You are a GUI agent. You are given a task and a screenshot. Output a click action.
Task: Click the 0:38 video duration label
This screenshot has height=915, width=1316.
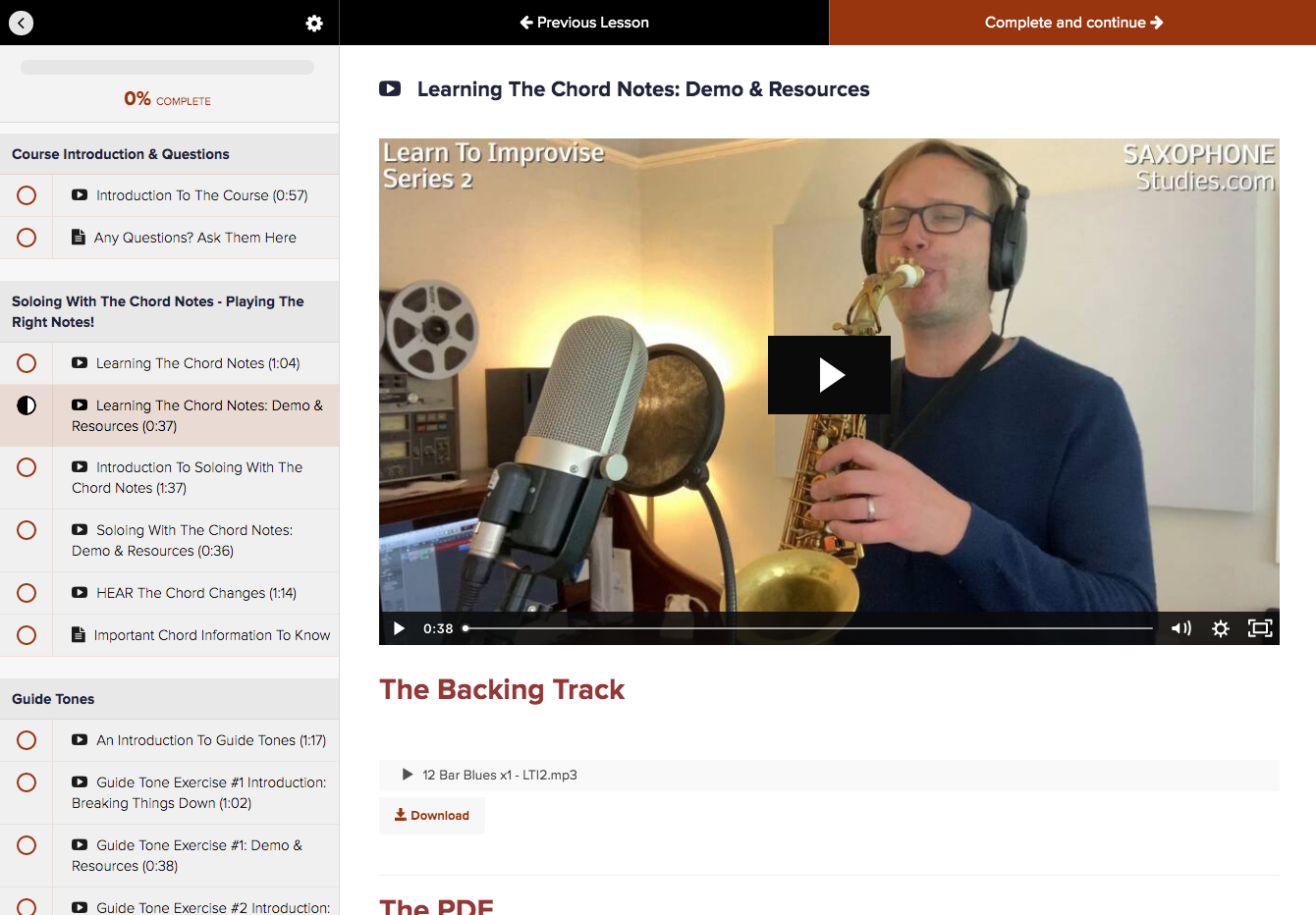pos(438,628)
